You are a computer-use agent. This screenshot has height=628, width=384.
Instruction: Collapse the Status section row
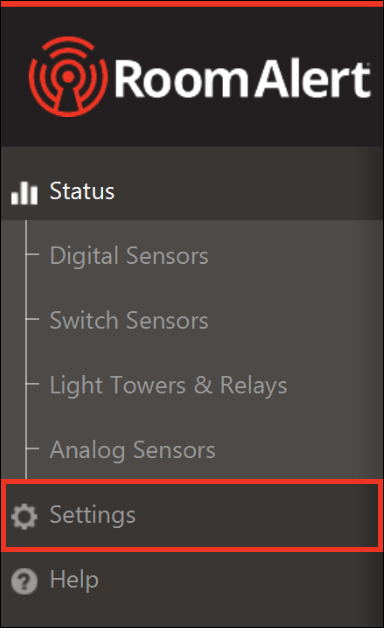tap(192, 191)
